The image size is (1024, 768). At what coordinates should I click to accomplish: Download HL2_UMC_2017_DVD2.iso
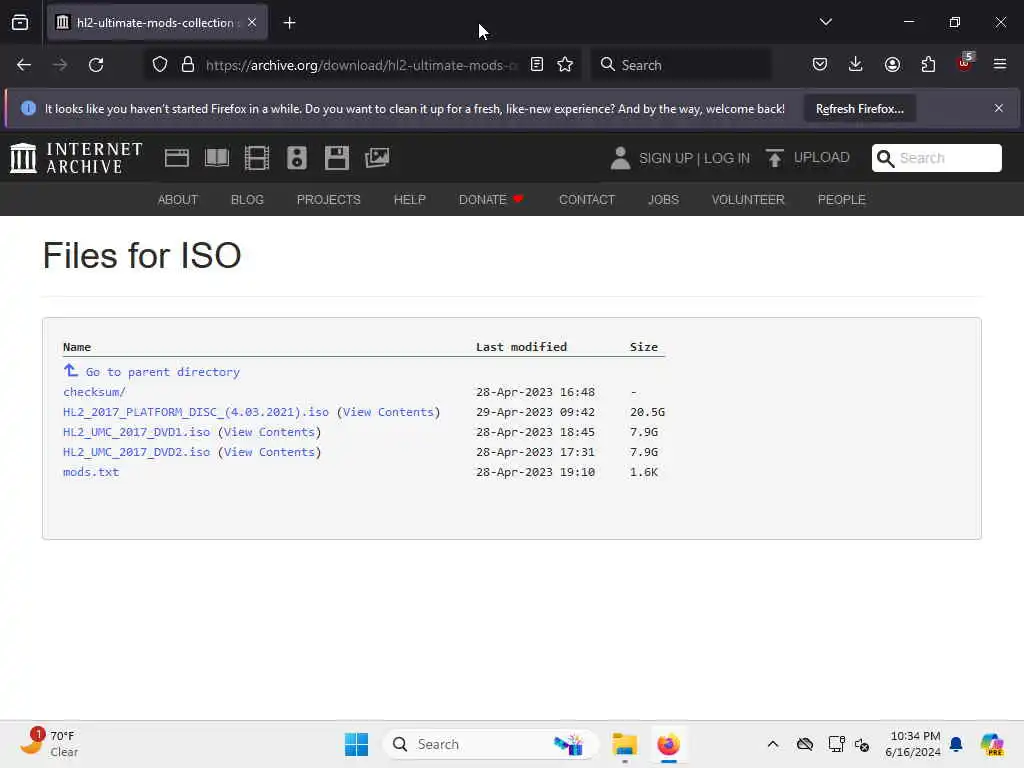(x=136, y=452)
